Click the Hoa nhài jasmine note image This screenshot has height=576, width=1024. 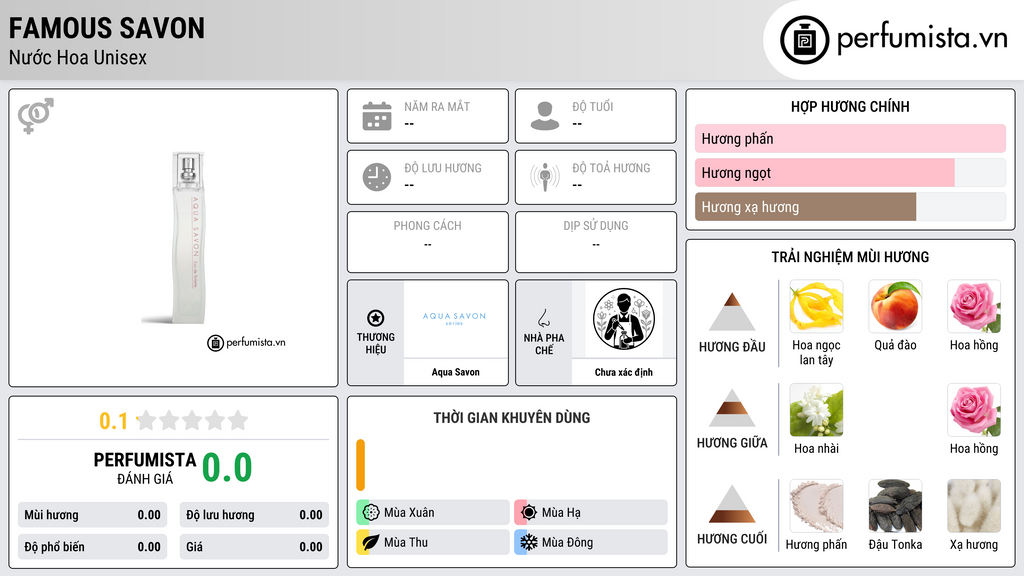tap(816, 410)
